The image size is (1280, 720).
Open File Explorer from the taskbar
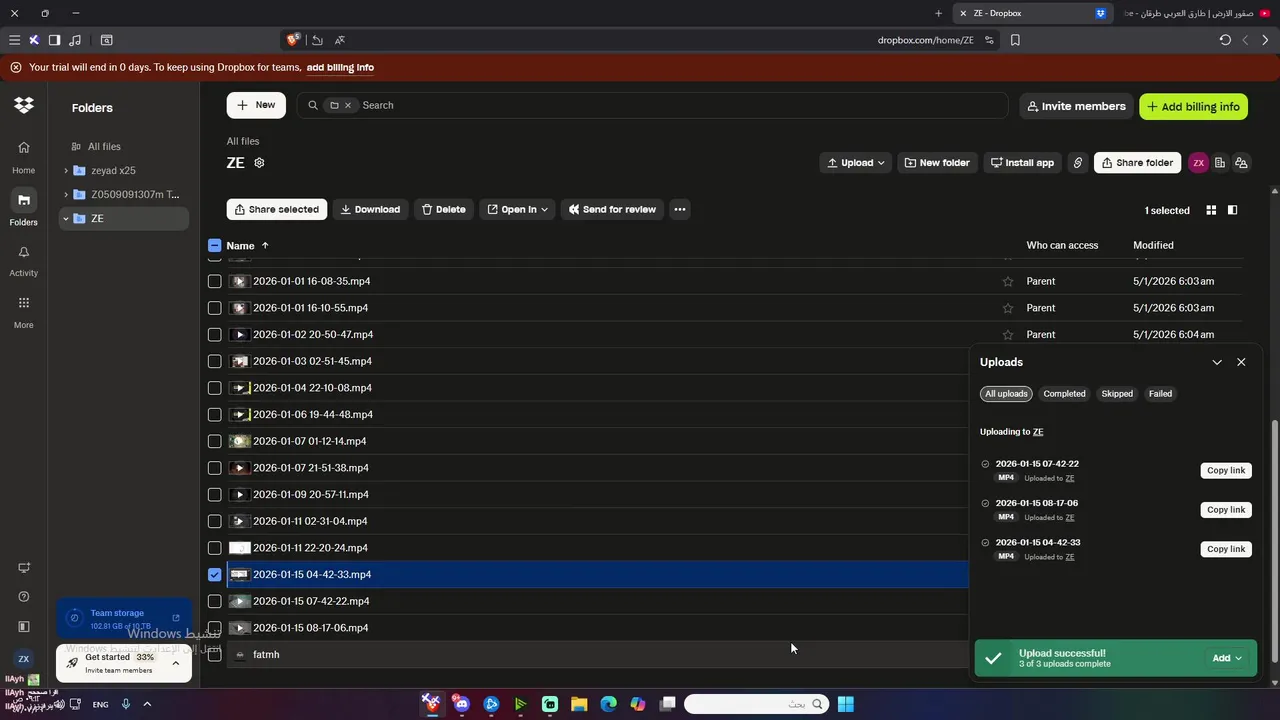point(579,704)
